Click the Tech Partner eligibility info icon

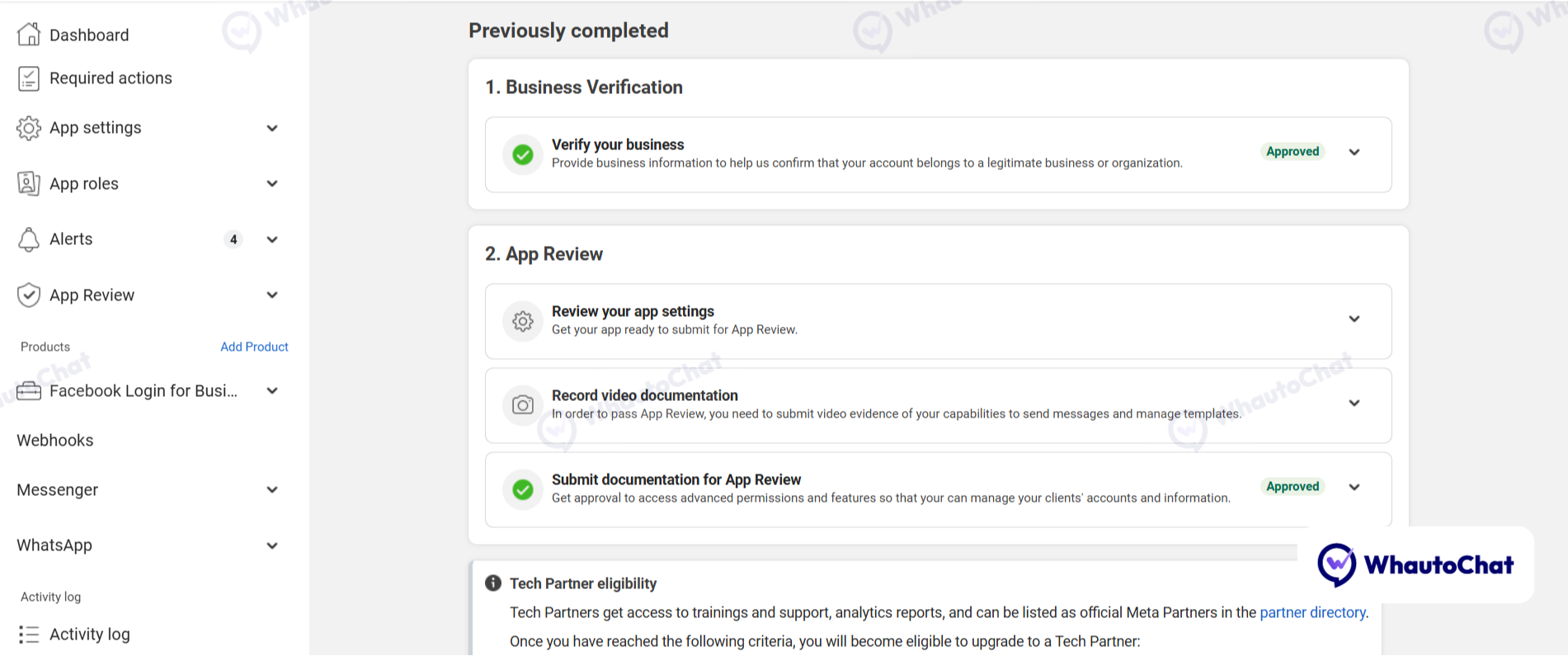(493, 583)
